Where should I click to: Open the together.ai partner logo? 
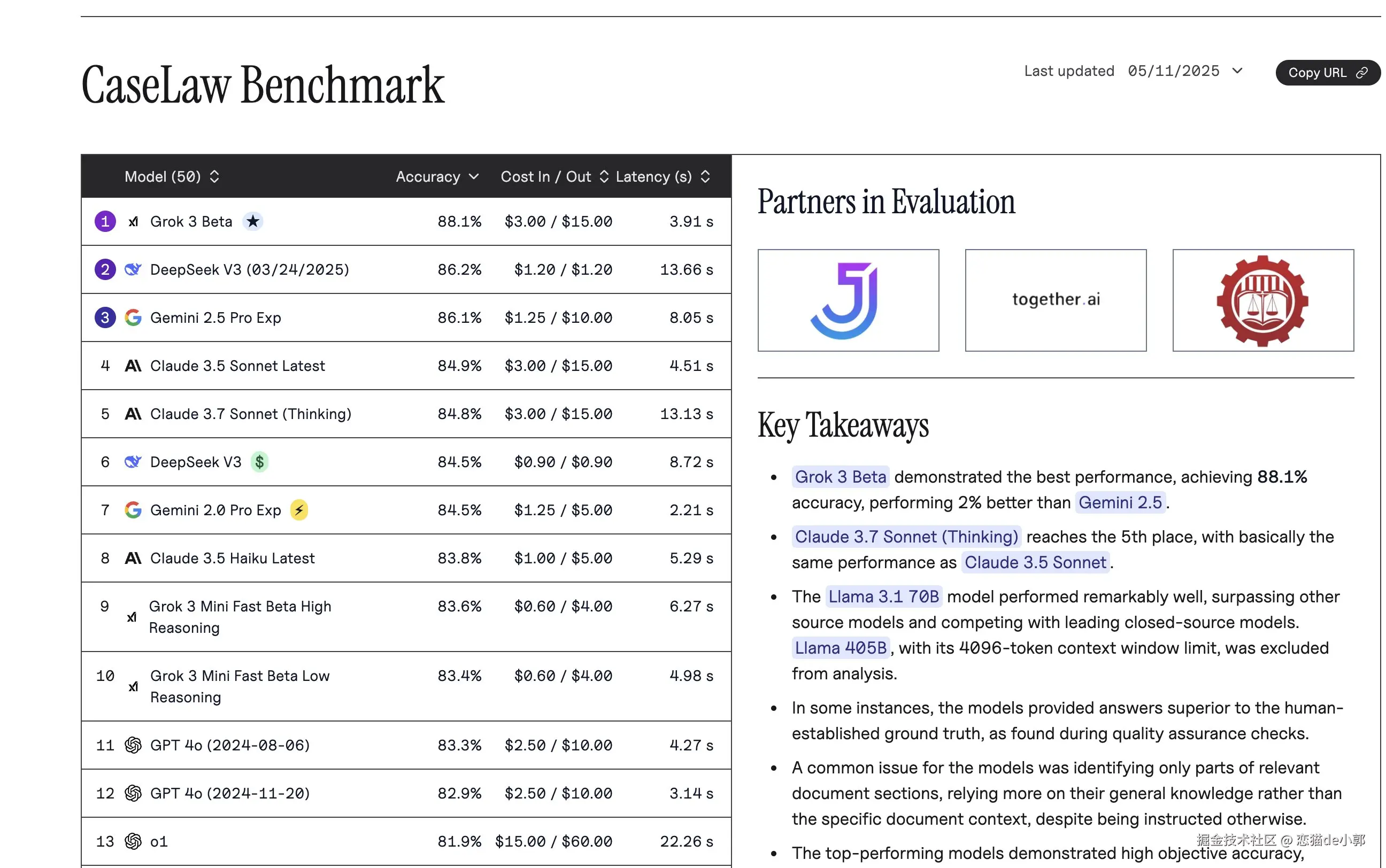point(1056,300)
